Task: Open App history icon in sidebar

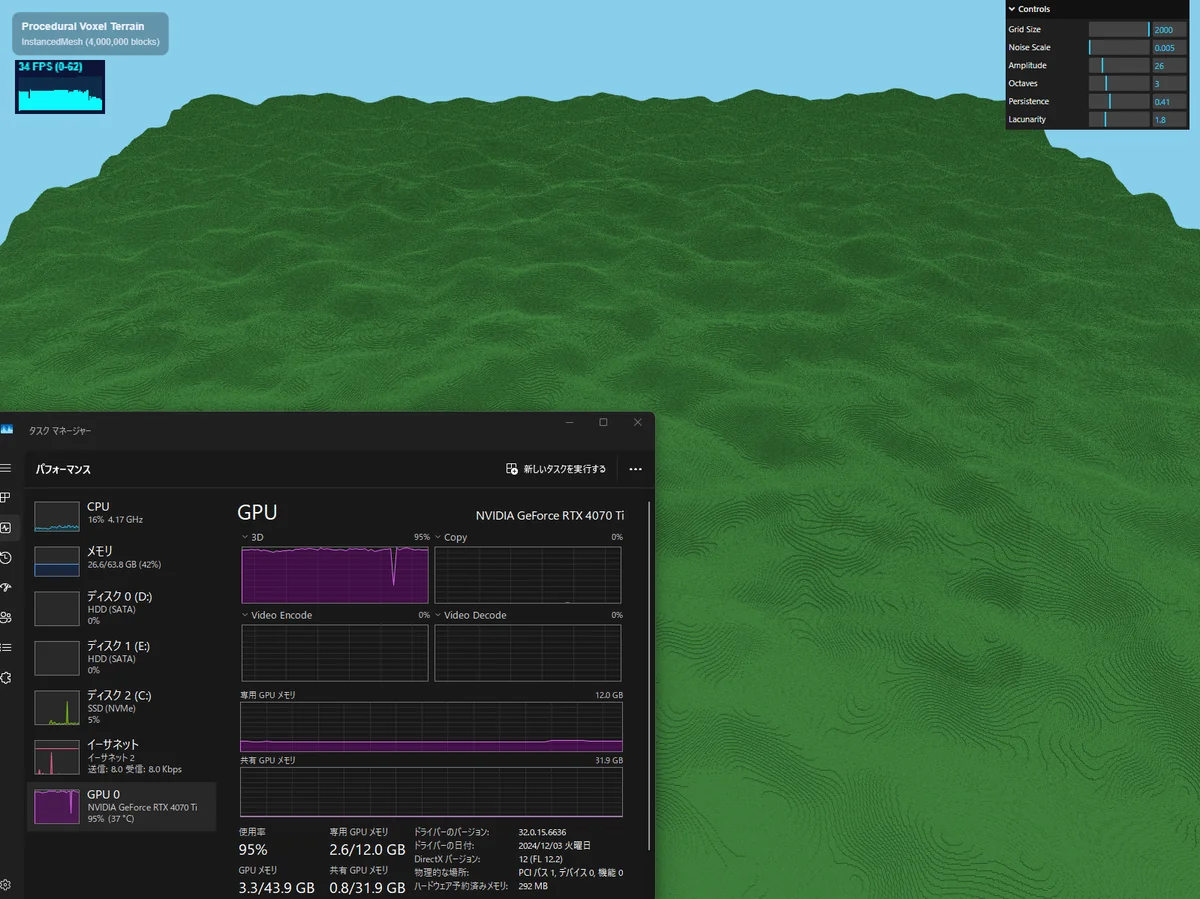Action: point(5,558)
